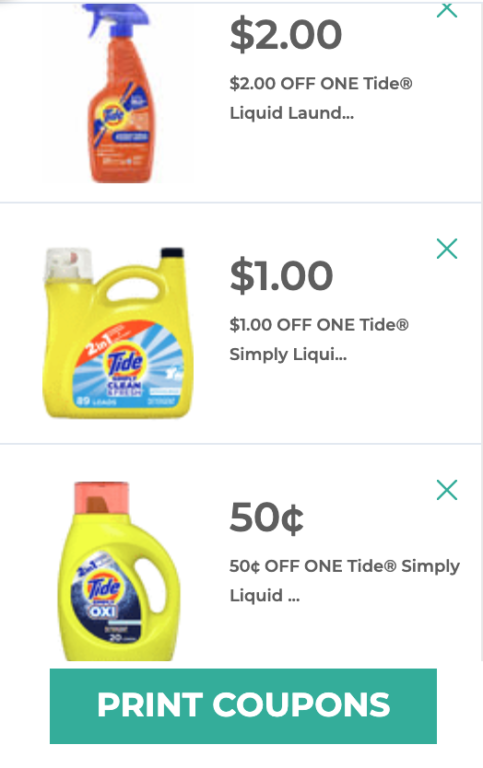Open the '$2.00 OFF ONE Tide® Liquid Laund...' description

pyautogui.click(x=321, y=98)
